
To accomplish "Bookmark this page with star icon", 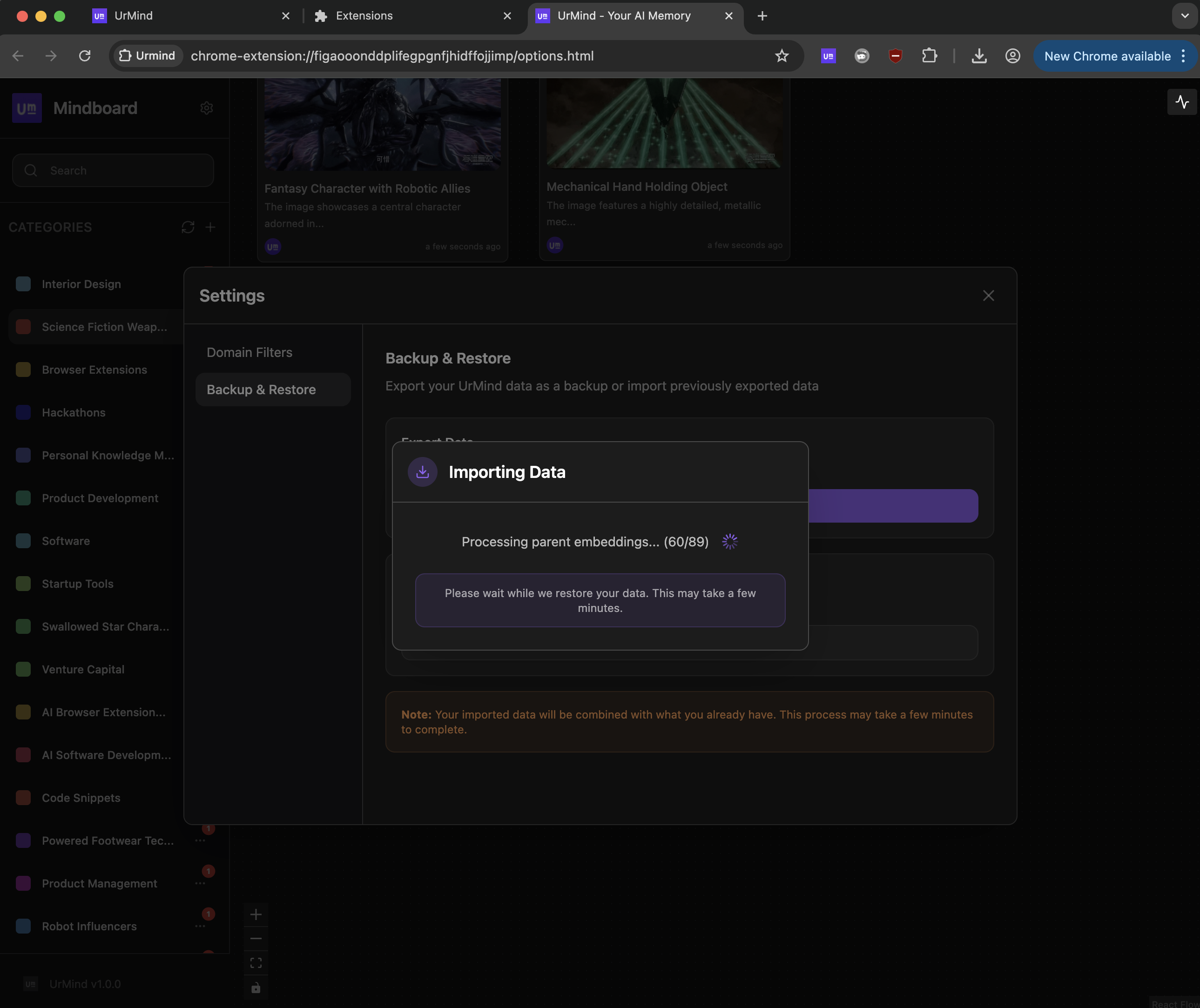I will click(x=781, y=56).
